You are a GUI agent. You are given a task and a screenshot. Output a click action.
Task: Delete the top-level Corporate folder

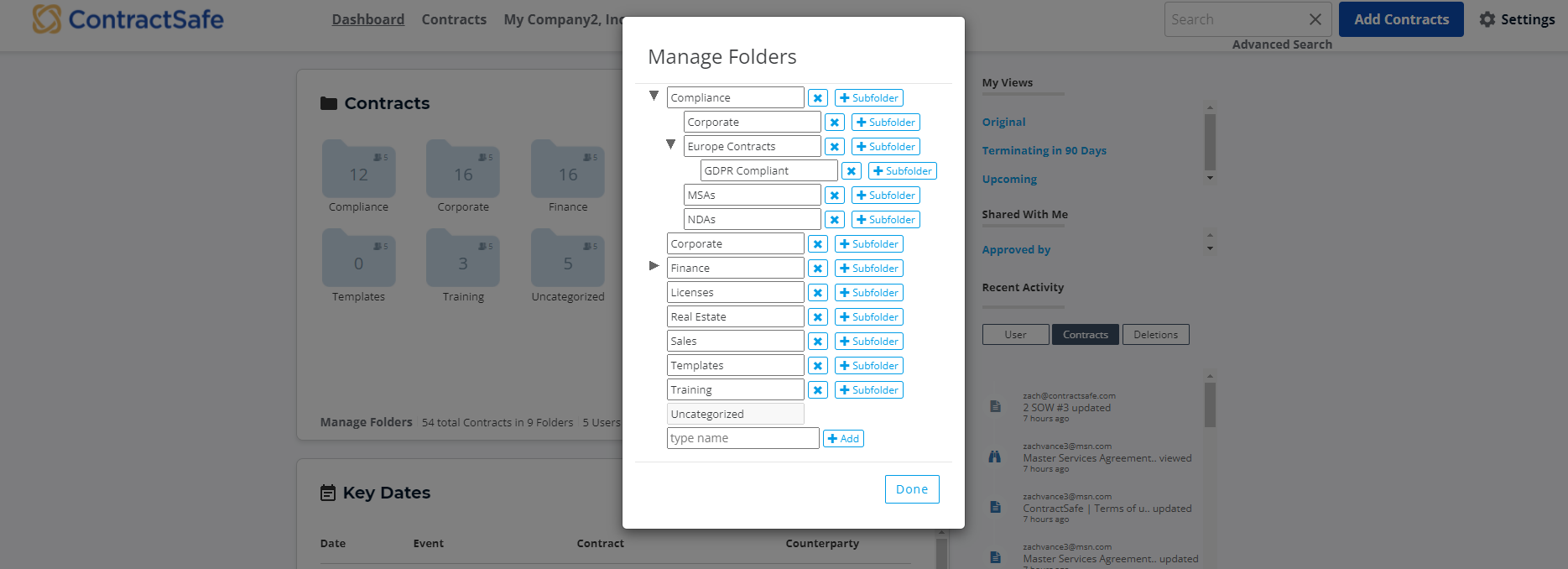point(818,244)
